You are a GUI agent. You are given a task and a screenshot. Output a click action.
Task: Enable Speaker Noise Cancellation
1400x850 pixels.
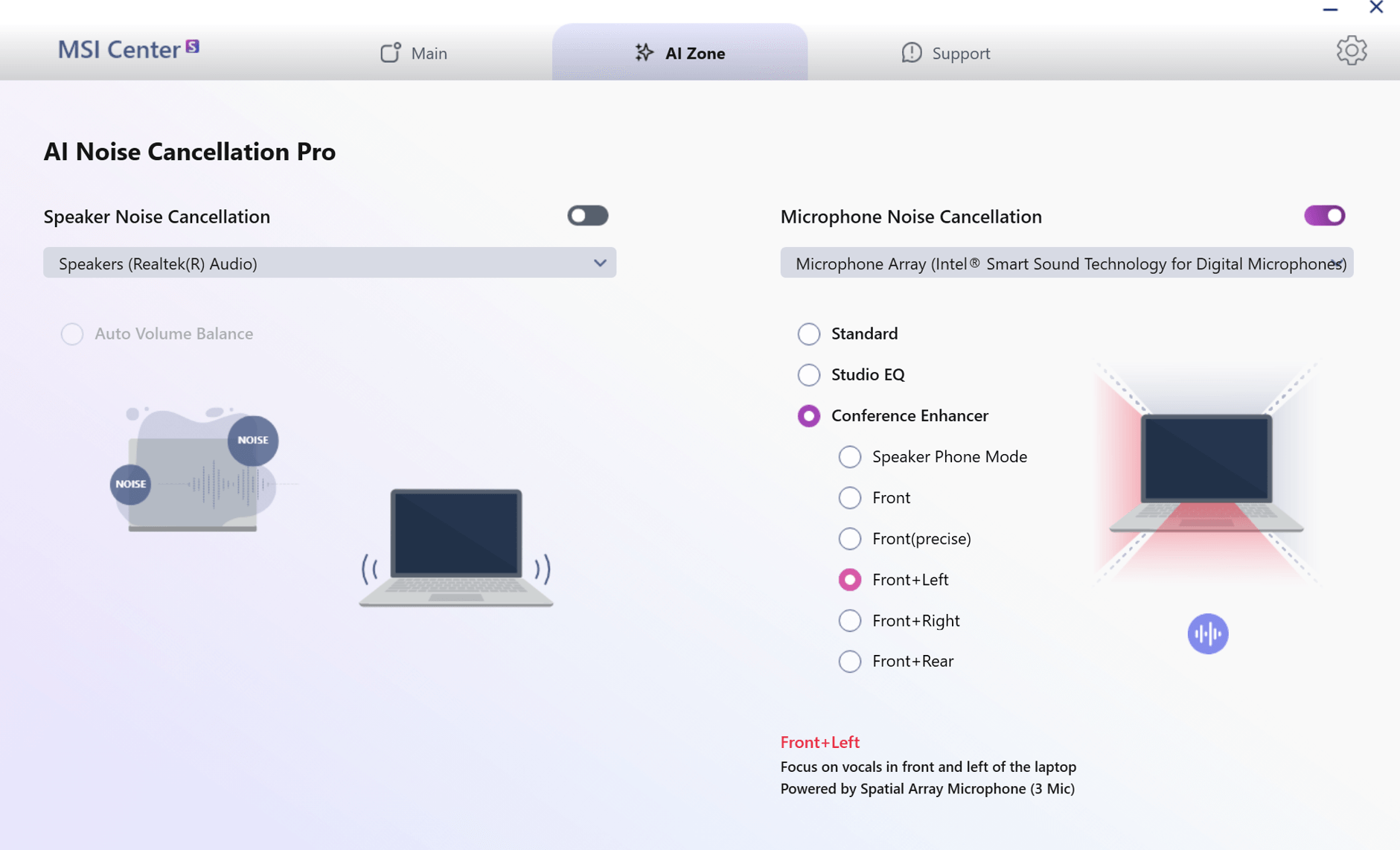pyautogui.click(x=587, y=216)
